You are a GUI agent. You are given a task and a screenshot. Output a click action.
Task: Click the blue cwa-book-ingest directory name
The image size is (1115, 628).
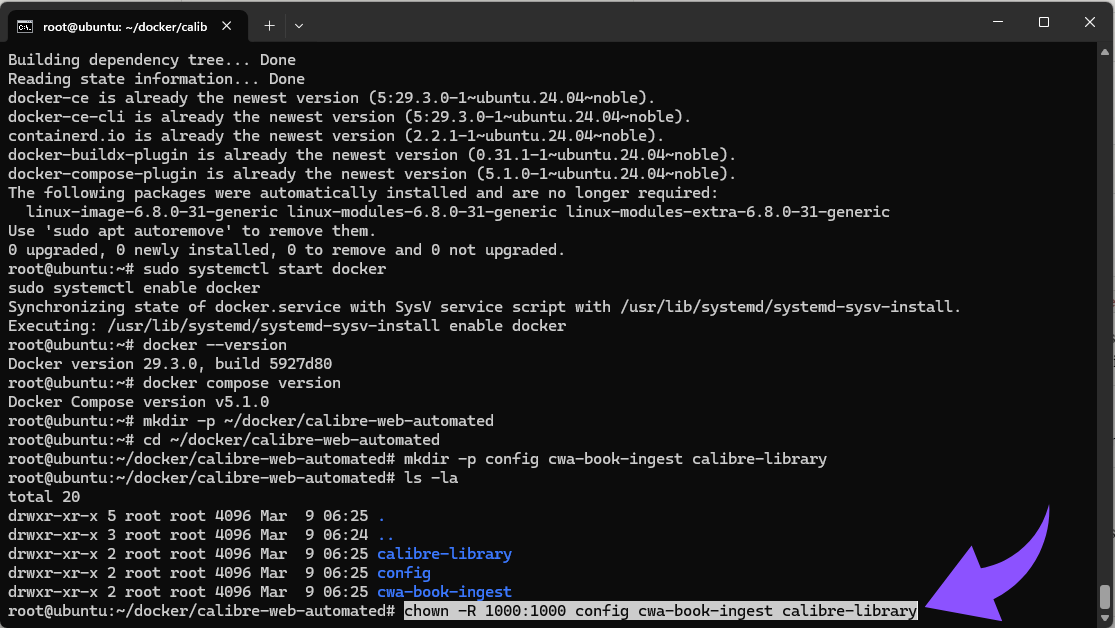point(444,592)
